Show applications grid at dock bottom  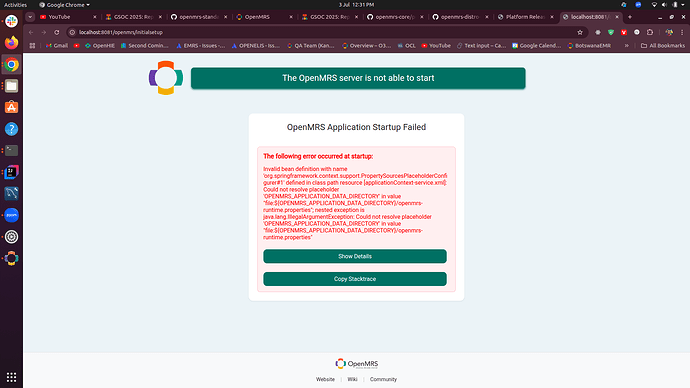pyautogui.click(x=11, y=377)
